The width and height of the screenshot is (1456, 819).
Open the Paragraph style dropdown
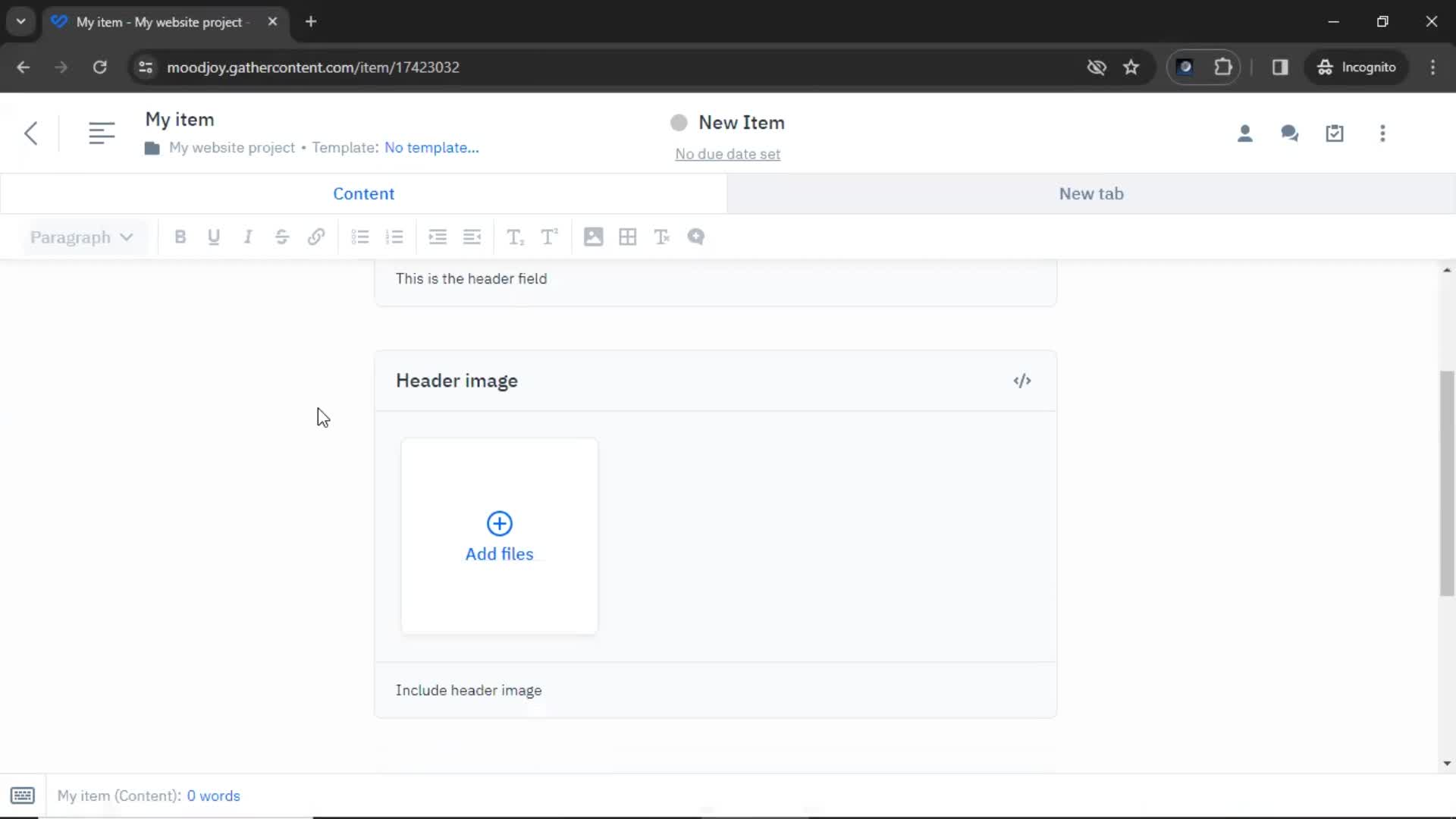click(80, 237)
